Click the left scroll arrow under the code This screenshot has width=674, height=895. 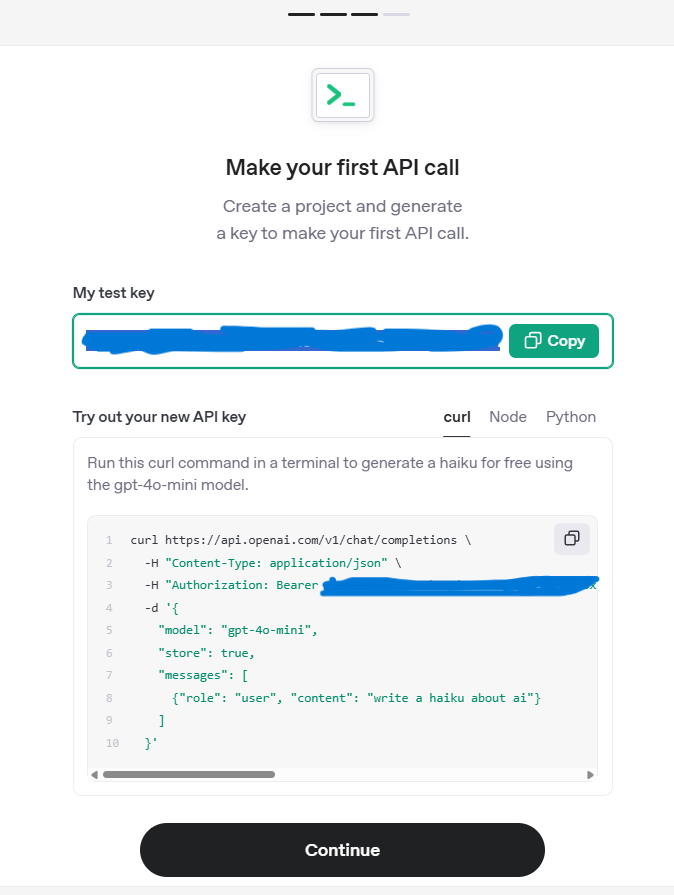[x=95, y=774]
